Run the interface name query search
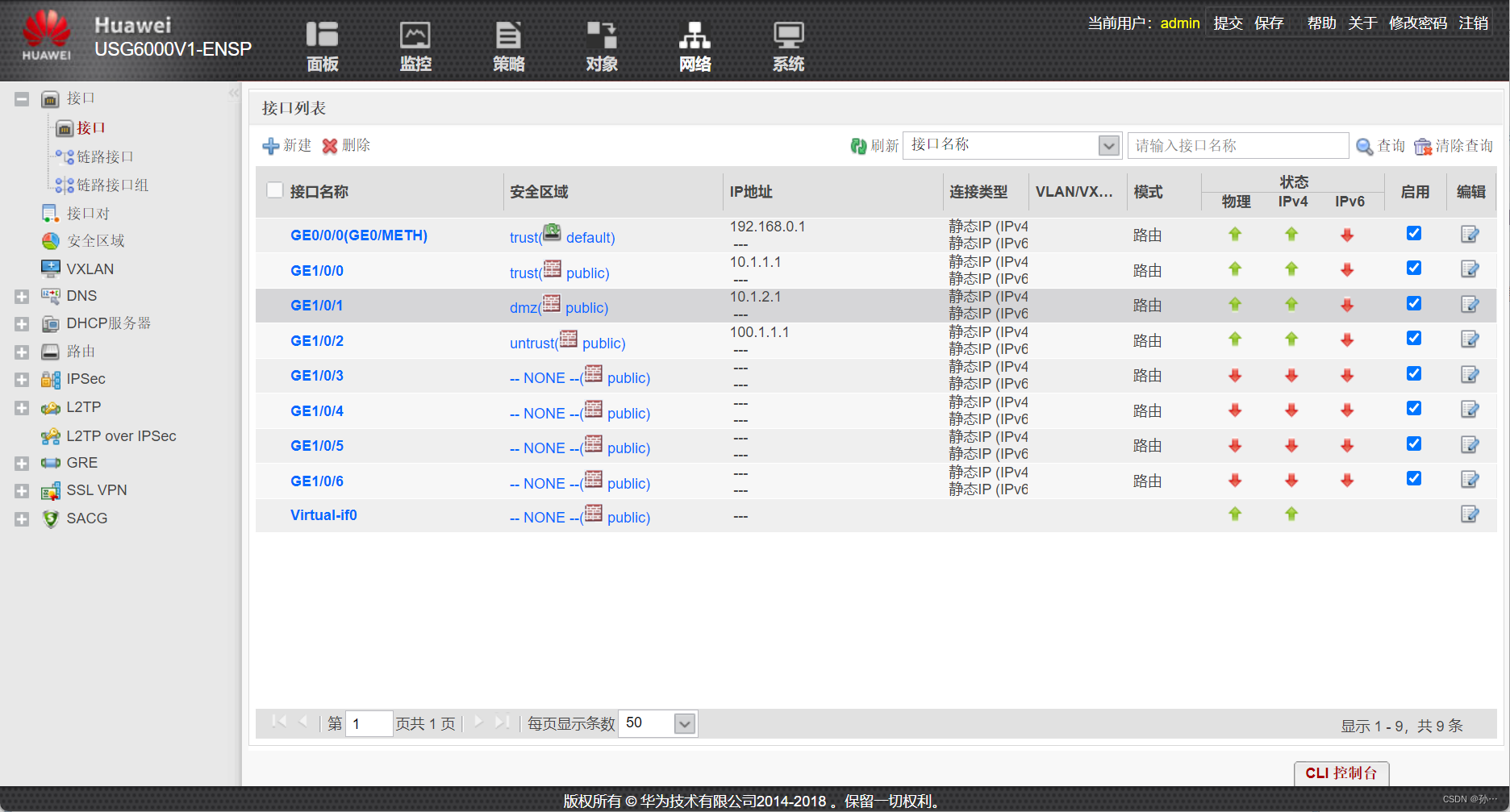 1379,146
